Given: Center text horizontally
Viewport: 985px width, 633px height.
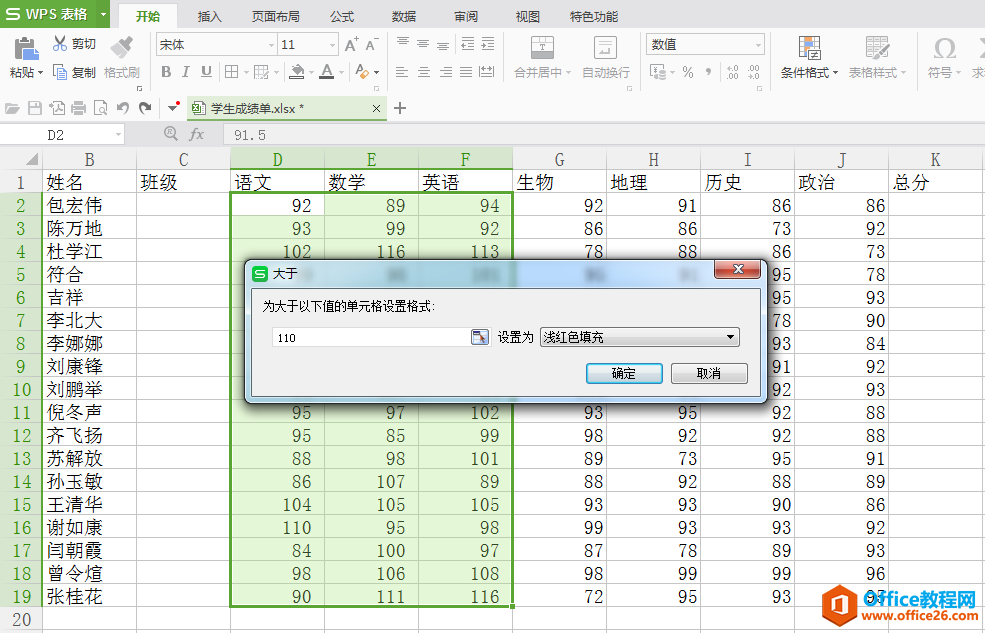Looking at the screenshot, I should (424, 72).
